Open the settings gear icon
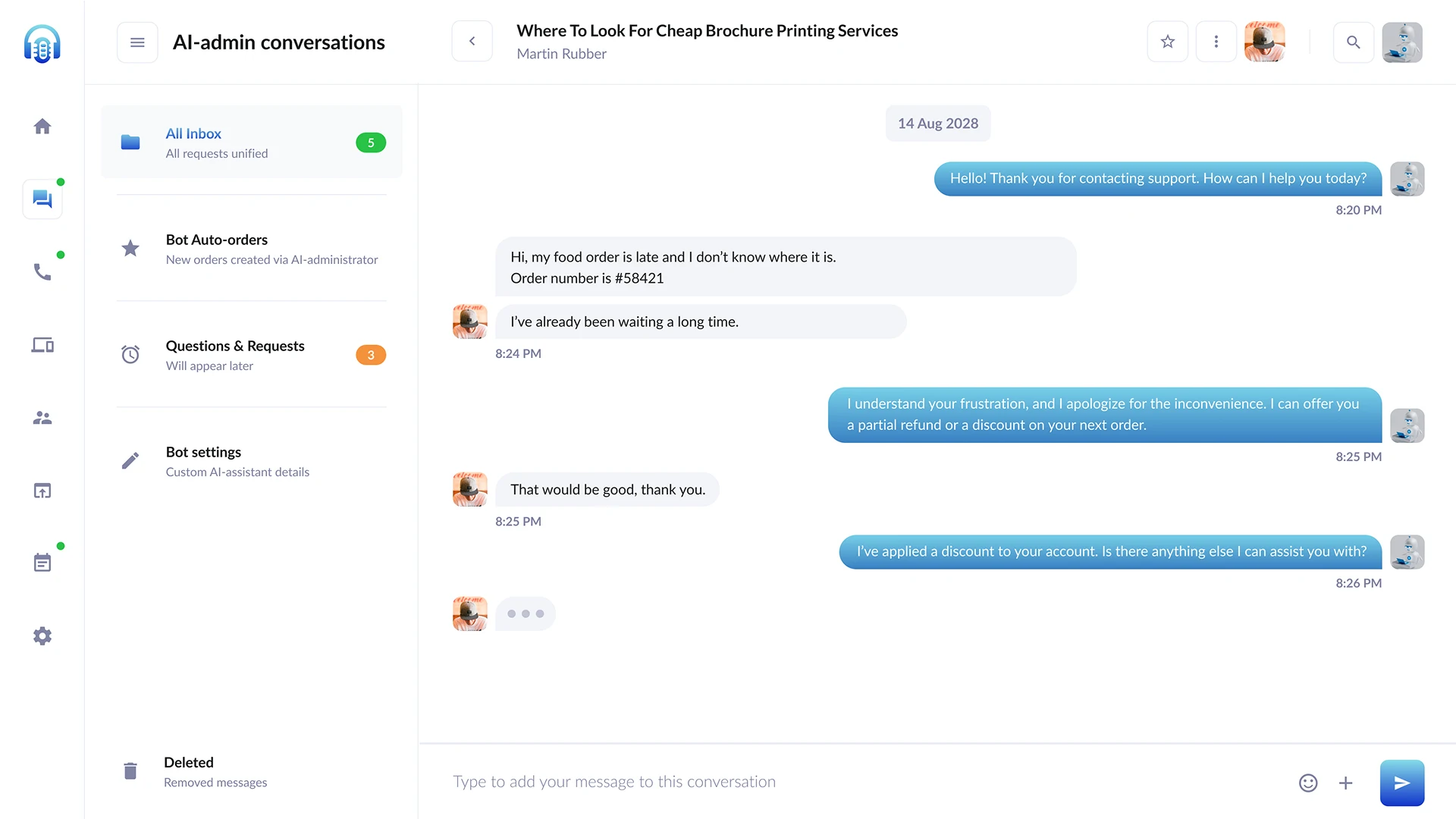Image resolution: width=1456 pixels, height=819 pixels. [x=42, y=636]
